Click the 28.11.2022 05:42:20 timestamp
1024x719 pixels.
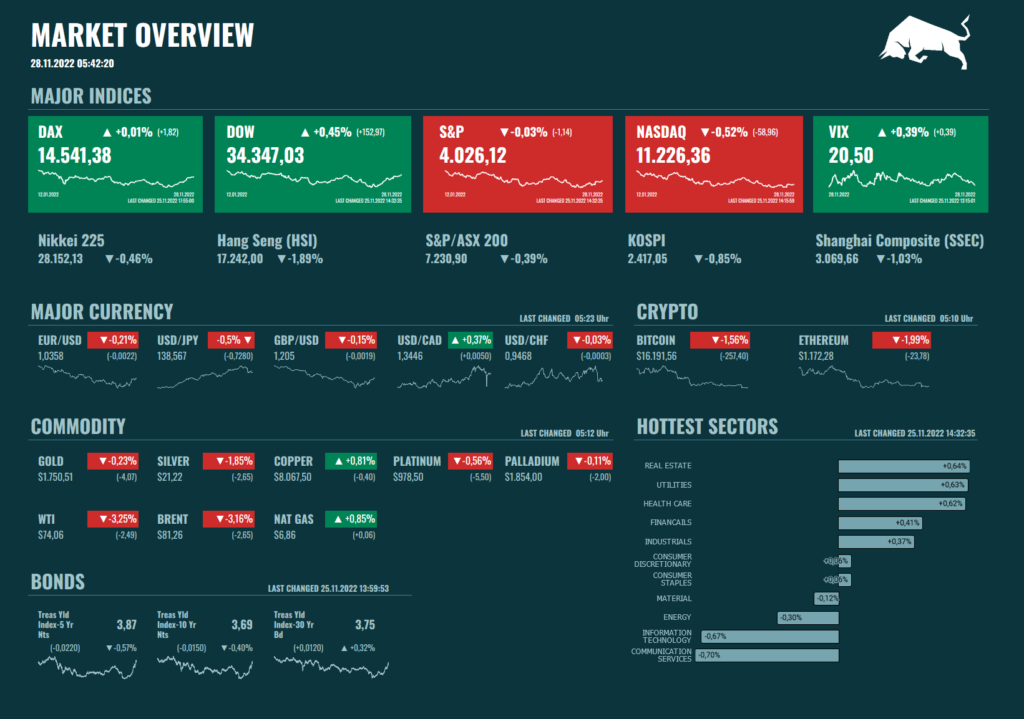72,63
